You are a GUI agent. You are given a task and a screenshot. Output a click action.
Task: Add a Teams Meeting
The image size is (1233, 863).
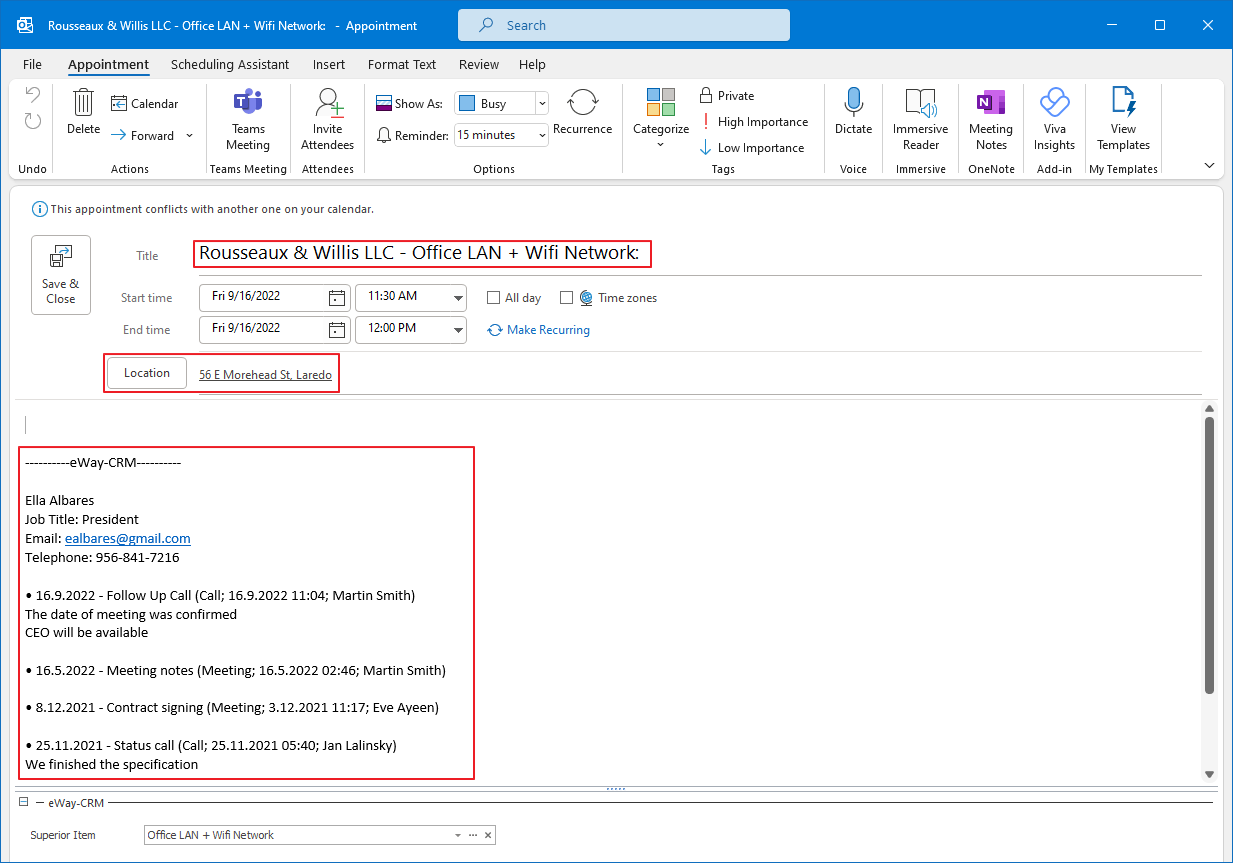click(248, 119)
